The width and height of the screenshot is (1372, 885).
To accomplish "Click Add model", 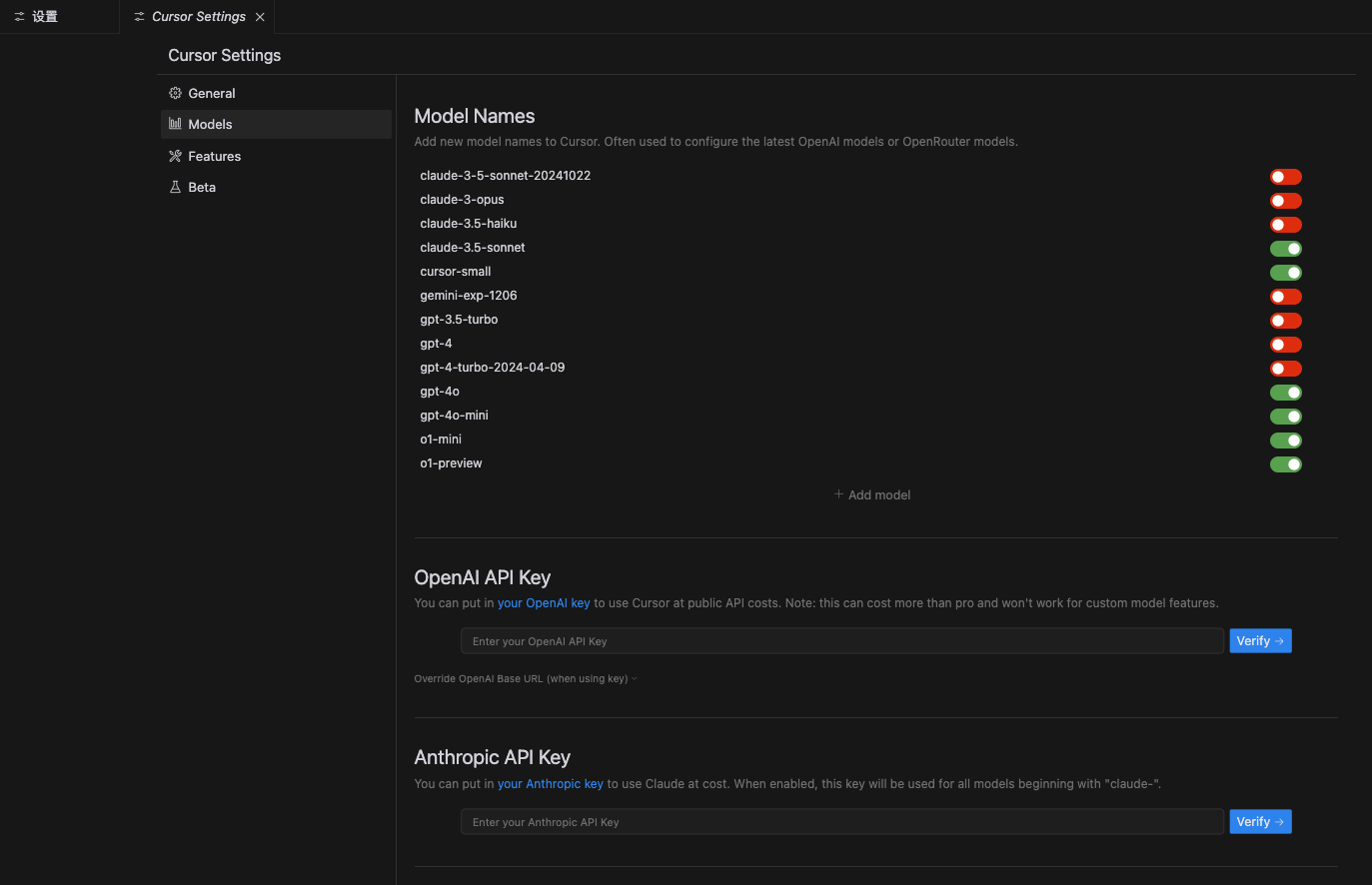I will pyautogui.click(x=872, y=494).
